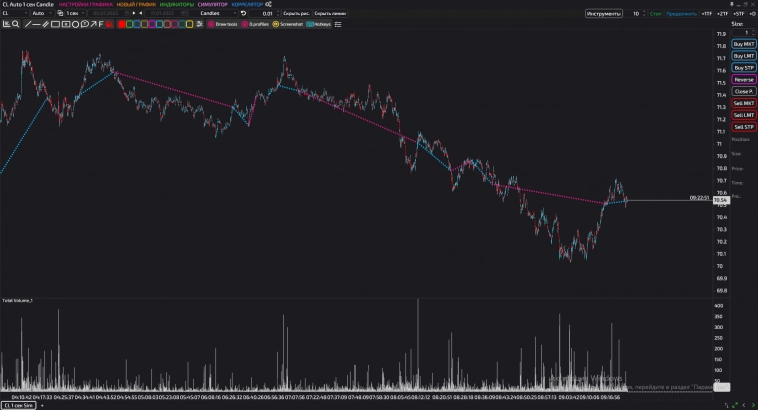The height and width of the screenshot is (410, 758).
Task: Open the Hotkeys panel
Action: point(320,23)
